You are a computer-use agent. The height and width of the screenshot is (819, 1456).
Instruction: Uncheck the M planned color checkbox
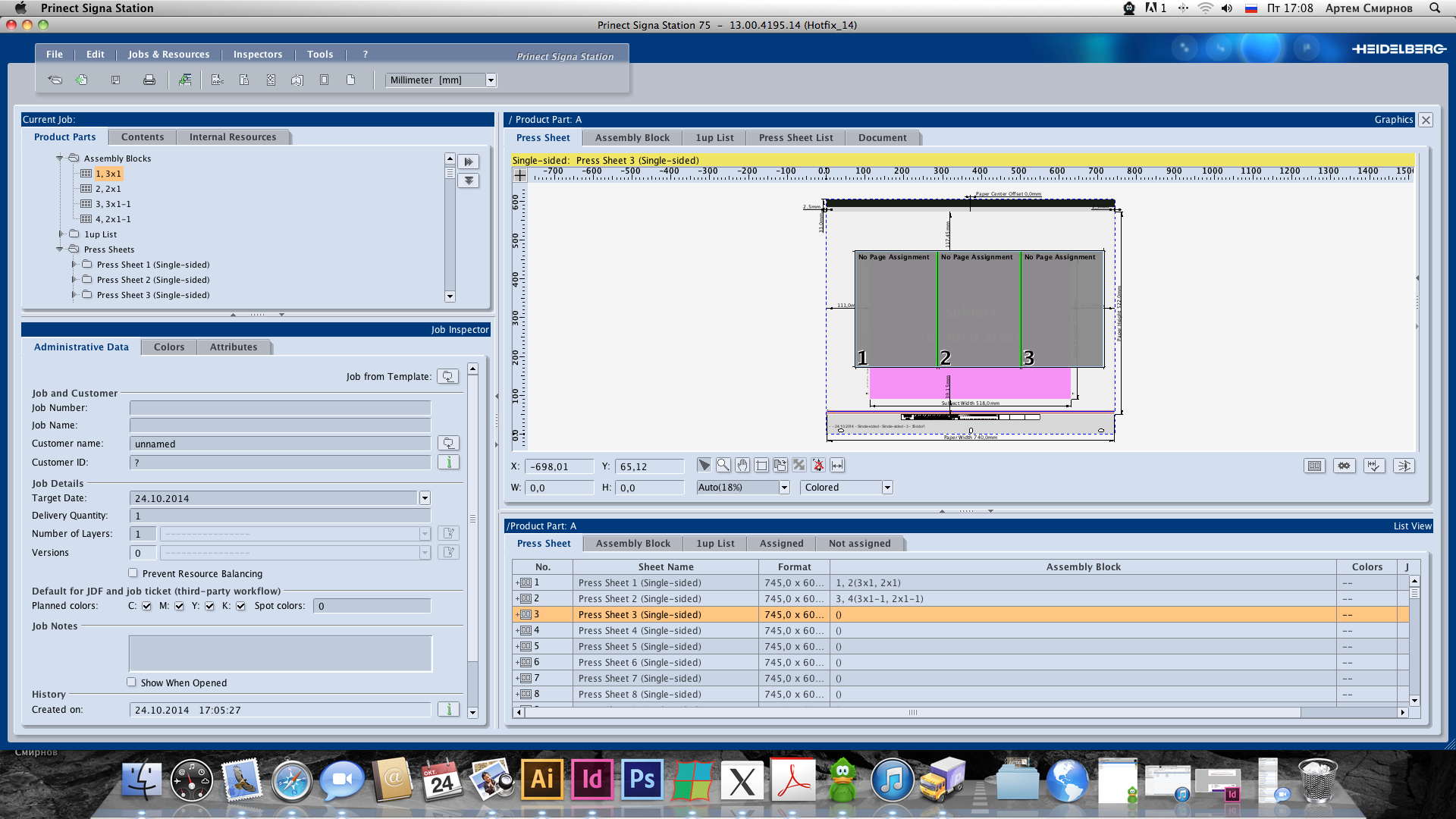point(179,606)
